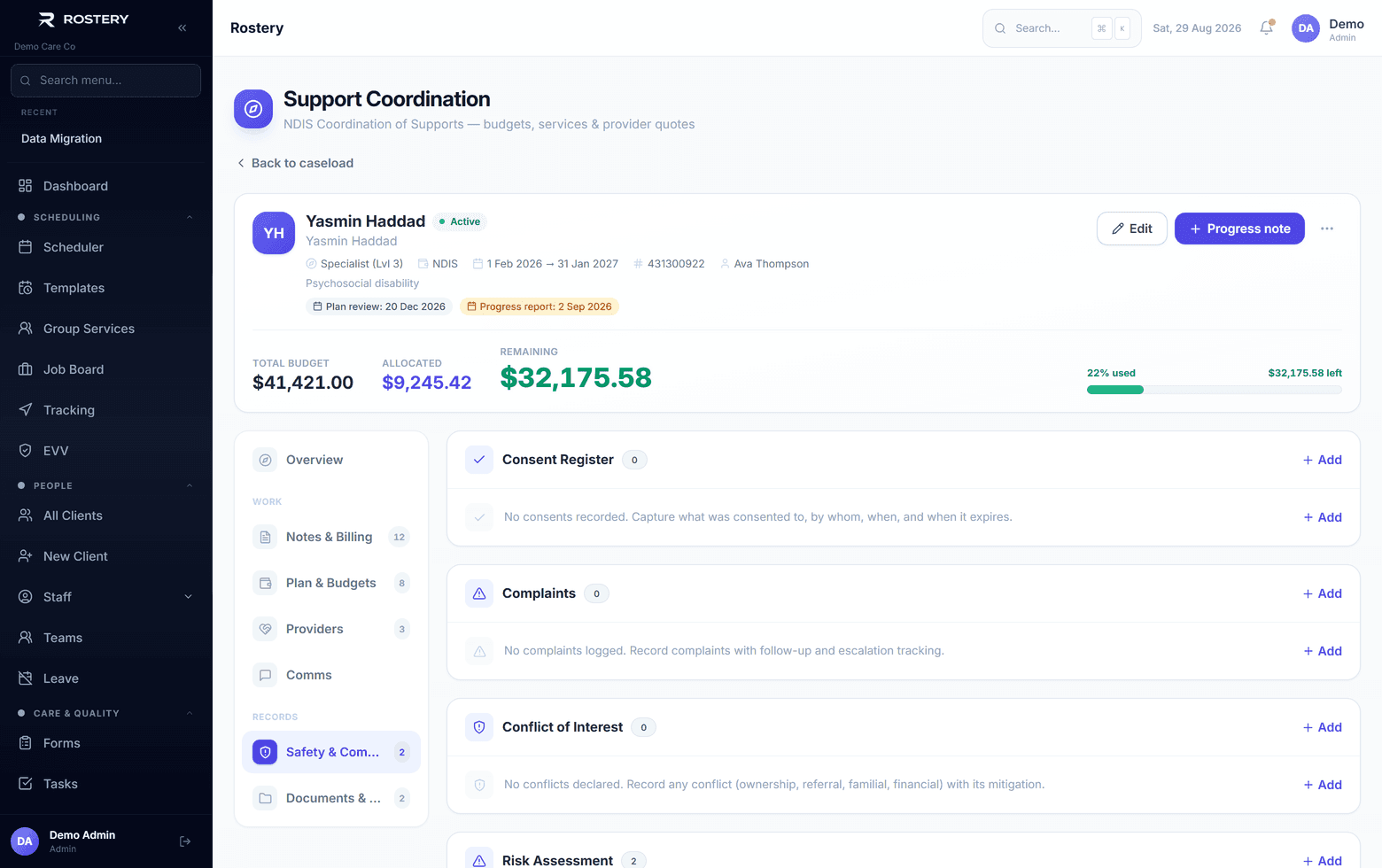
Task: Click the Support Coordination compass icon
Action: pos(253,109)
